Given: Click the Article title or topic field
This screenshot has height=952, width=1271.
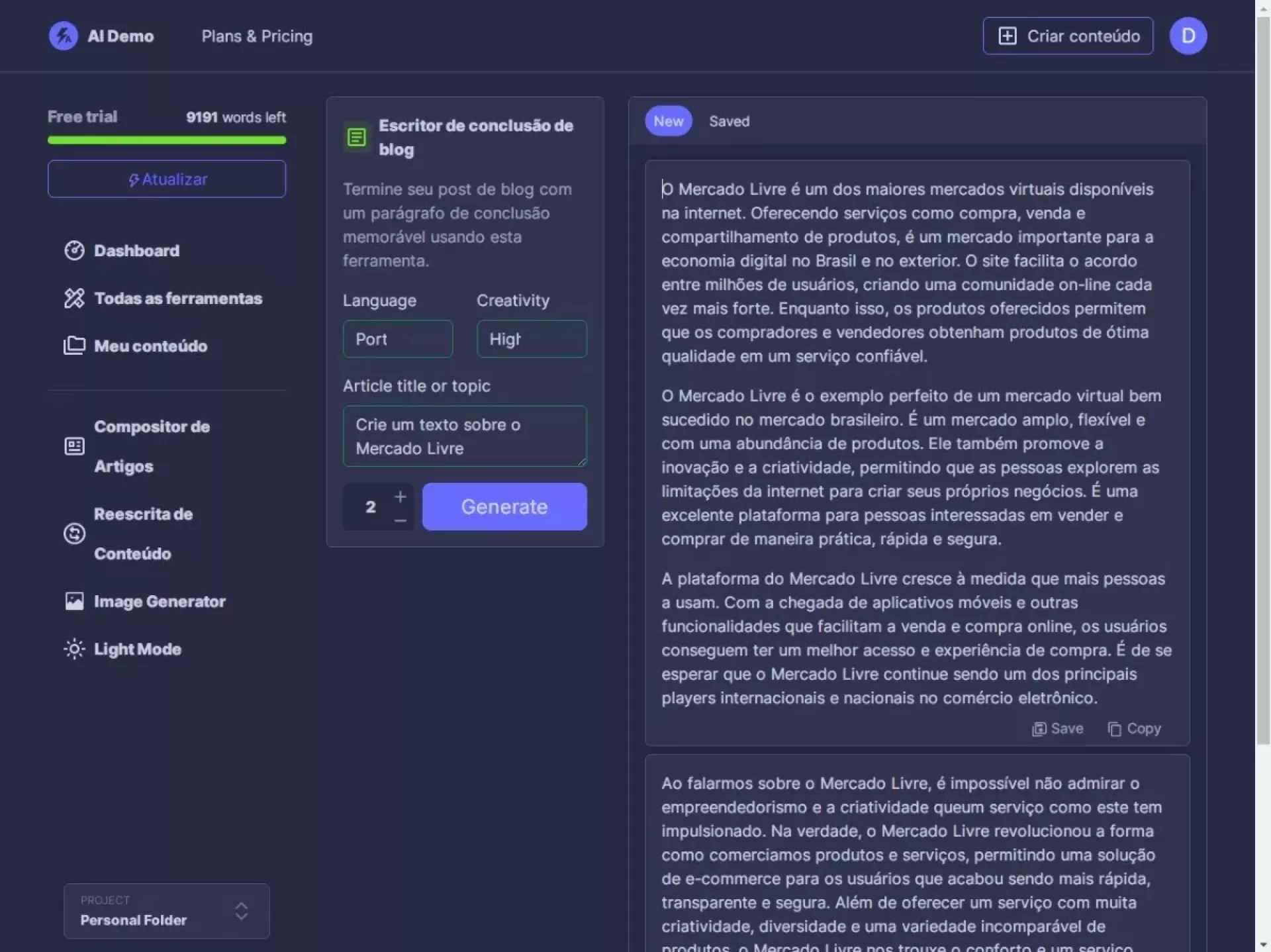Looking at the screenshot, I should (464, 436).
